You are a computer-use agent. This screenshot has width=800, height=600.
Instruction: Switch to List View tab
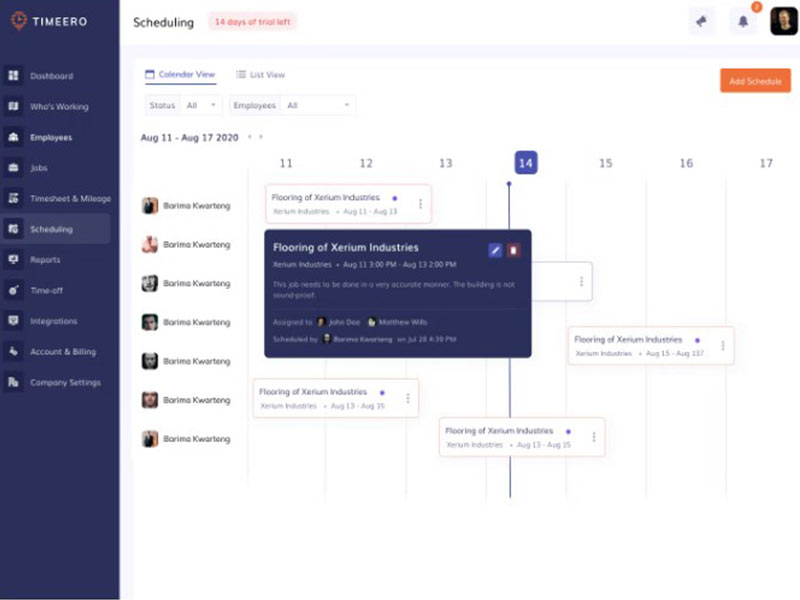(x=260, y=74)
